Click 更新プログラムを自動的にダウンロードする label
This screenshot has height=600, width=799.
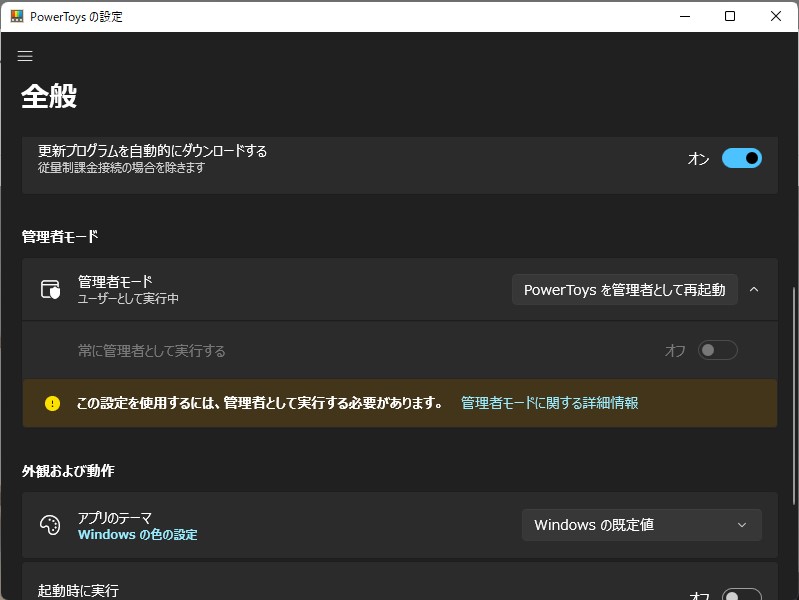152,151
